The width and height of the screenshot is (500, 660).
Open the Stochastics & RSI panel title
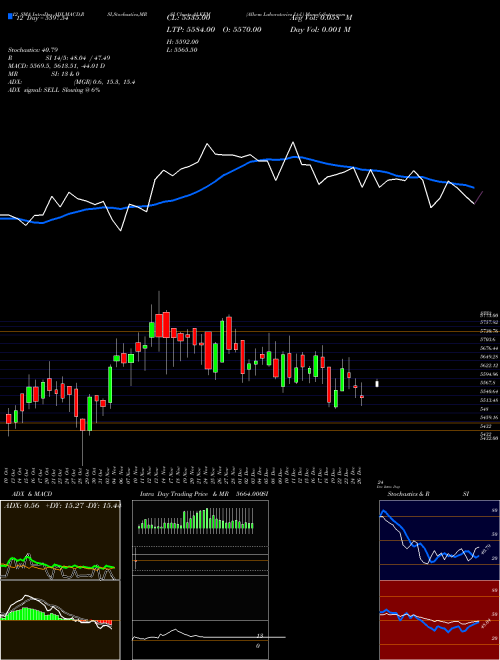click(428, 494)
